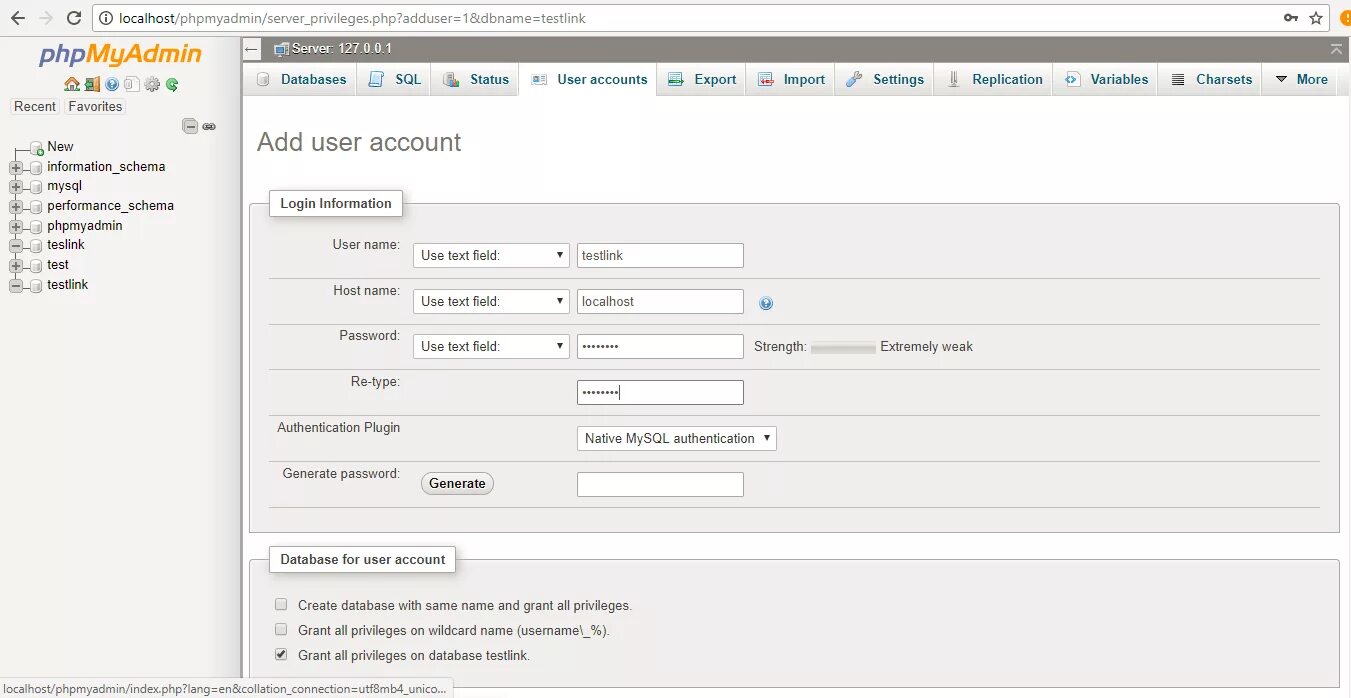Viewport: 1351px width, 698px height.
Task: Click the collapse sidebar arrow button
Action: pos(252,49)
